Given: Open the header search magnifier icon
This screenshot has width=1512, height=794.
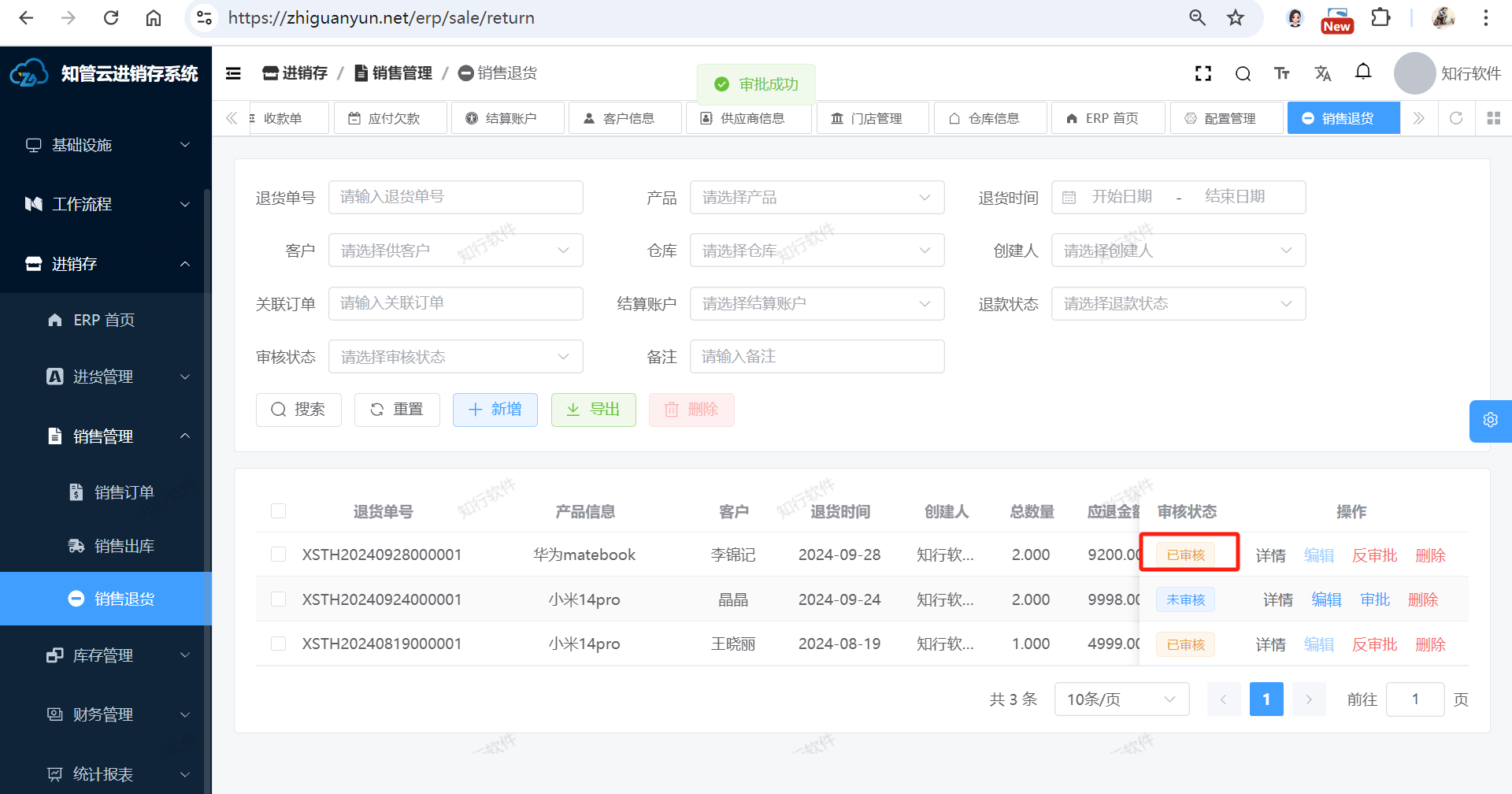Looking at the screenshot, I should [1243, 73].
